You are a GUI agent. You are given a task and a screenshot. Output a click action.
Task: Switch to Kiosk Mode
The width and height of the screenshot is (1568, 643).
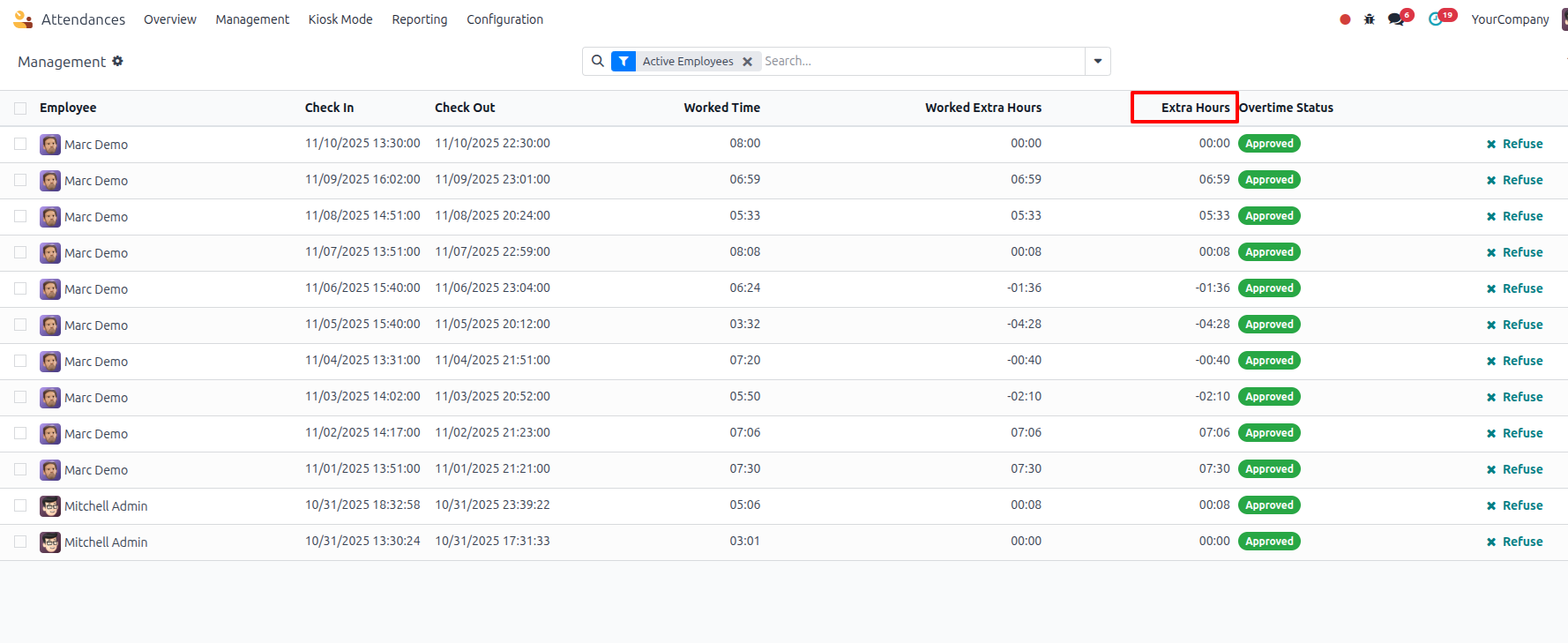340,19
